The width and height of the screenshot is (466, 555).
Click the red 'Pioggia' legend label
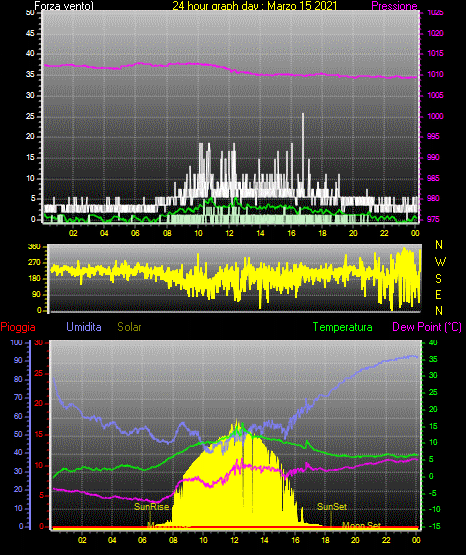pyautogui.click(x=18, y=327)
